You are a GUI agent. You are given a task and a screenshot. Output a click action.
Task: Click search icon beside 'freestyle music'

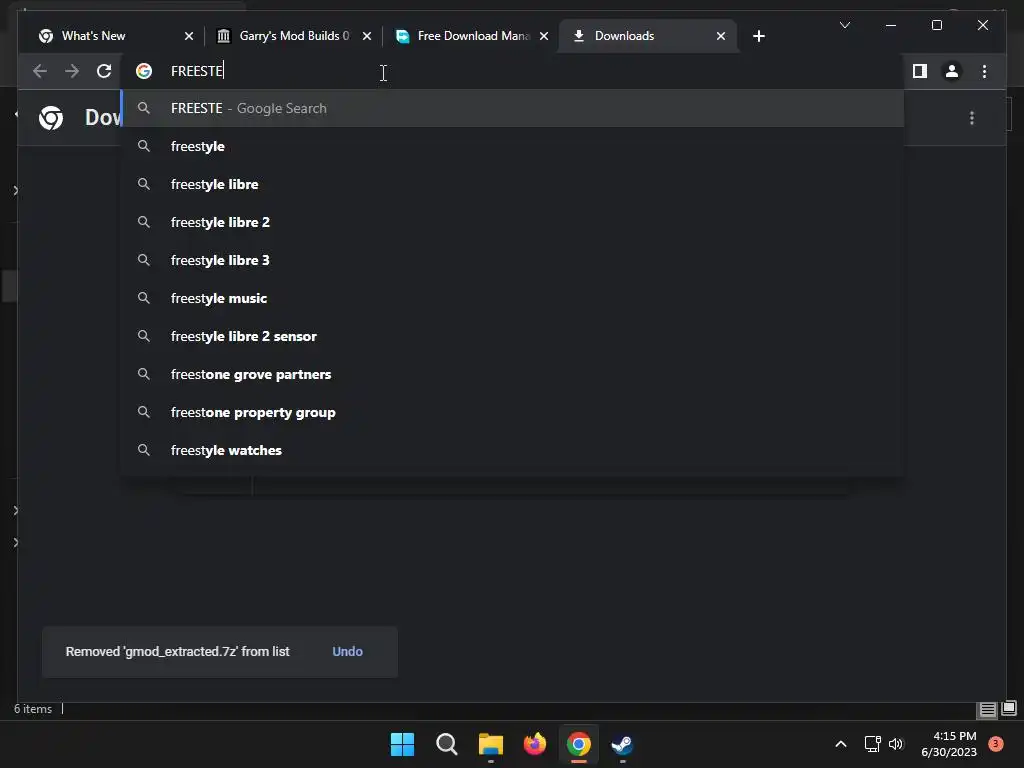tap(144, 298)
